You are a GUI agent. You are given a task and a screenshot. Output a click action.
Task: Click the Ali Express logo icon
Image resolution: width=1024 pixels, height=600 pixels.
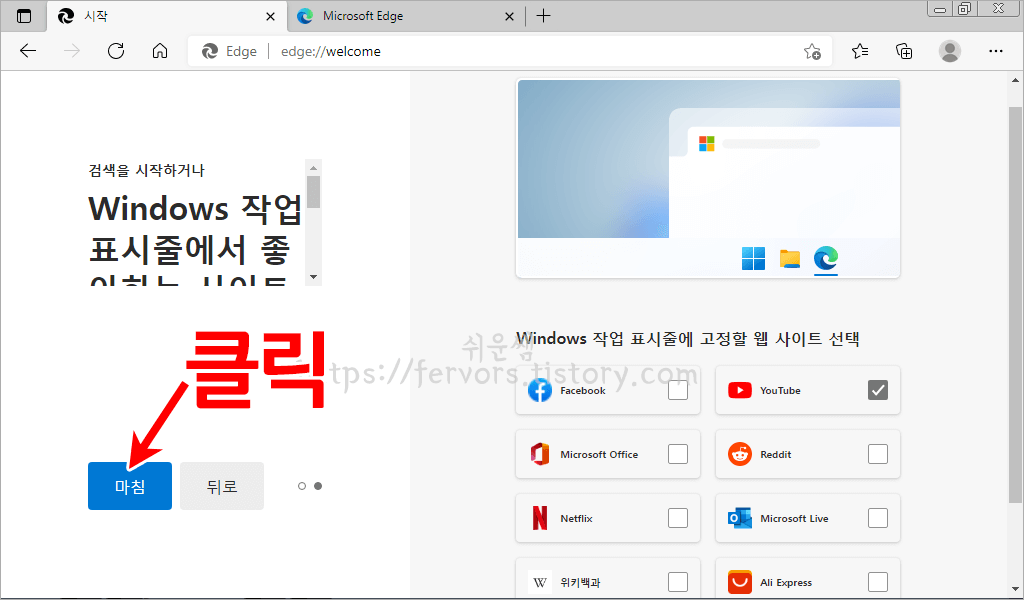[x=739, y=582]
